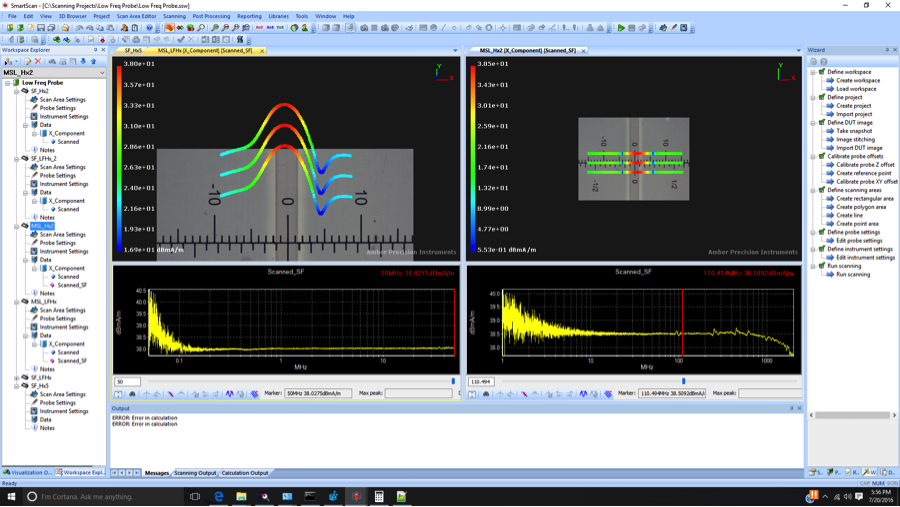Click the frequency input field showing 110.494
Screen dimensions: 900x507
point(482,382)
